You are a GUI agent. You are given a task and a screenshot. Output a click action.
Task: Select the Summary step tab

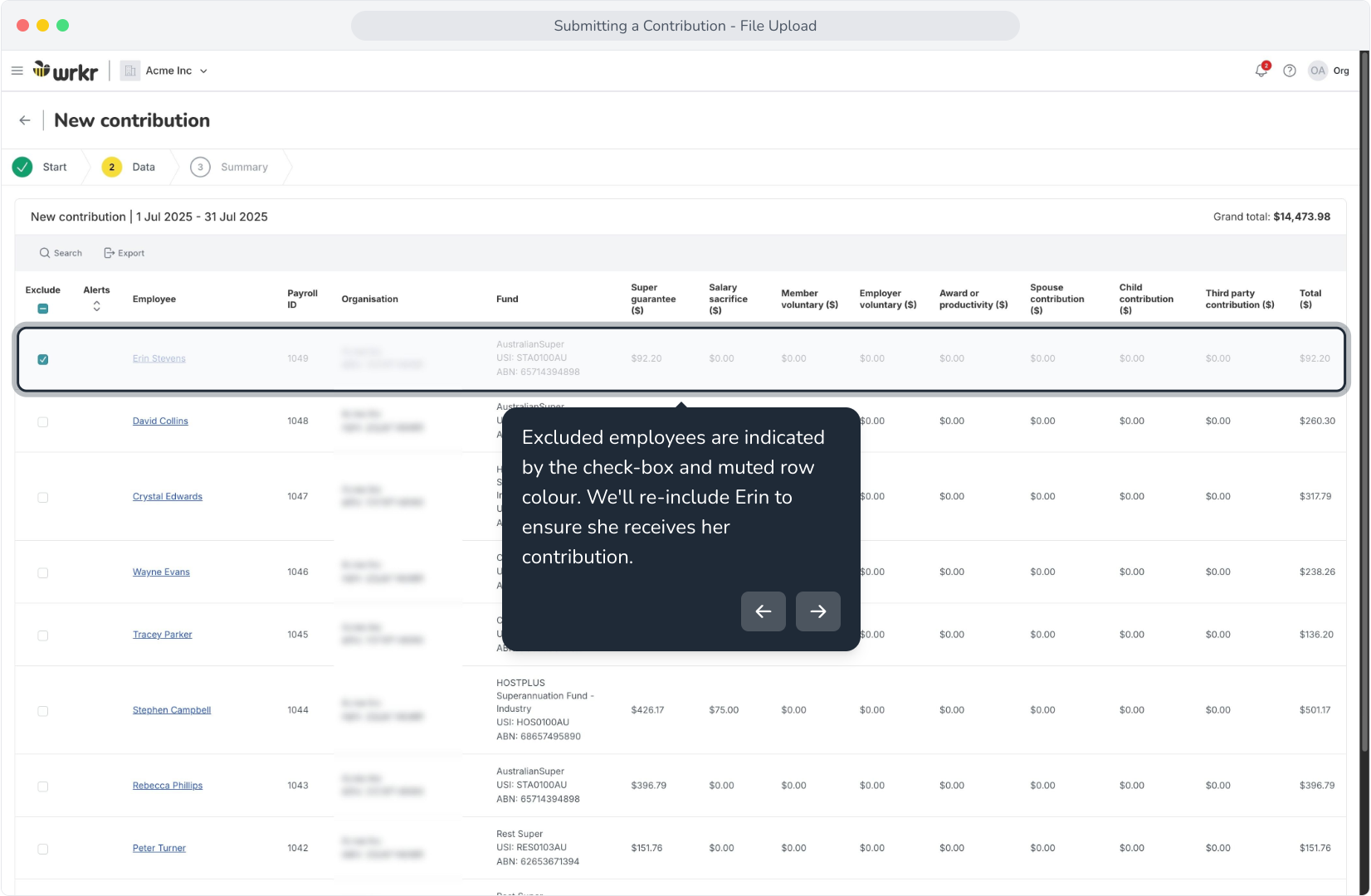[x=230, y=167]
